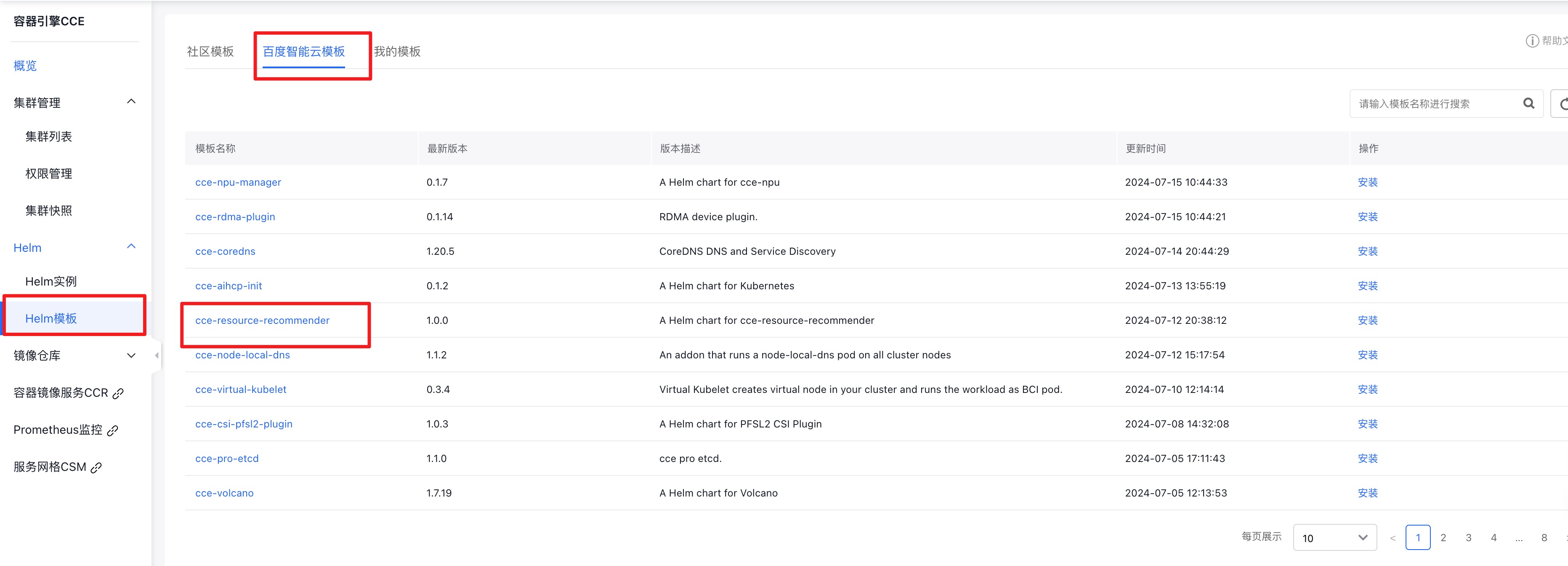
Task: Open the cce-csi-pfsl2-plugin template
Action: [244, 424]
